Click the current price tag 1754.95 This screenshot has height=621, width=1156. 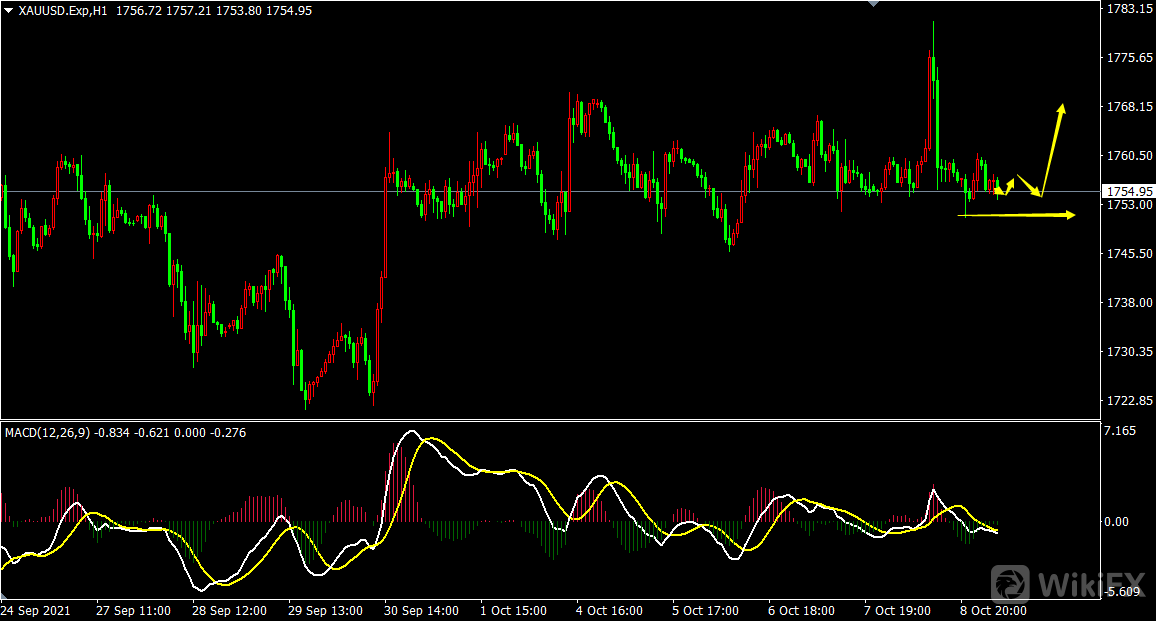[1127, 191]
